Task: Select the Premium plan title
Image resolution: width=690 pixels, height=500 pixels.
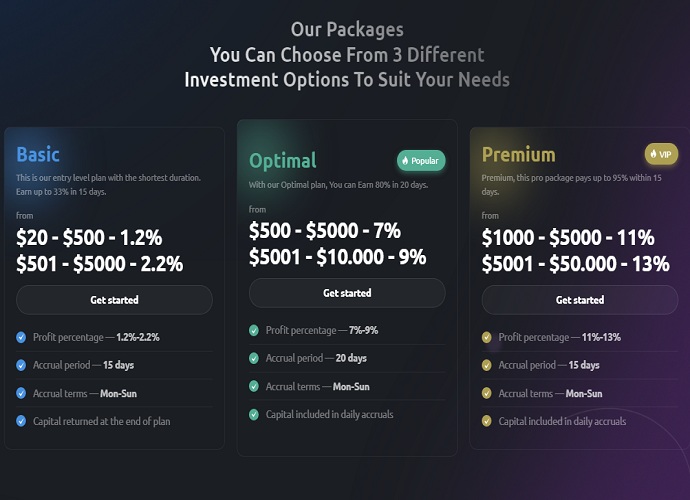Action: click(x=518, y=154)
